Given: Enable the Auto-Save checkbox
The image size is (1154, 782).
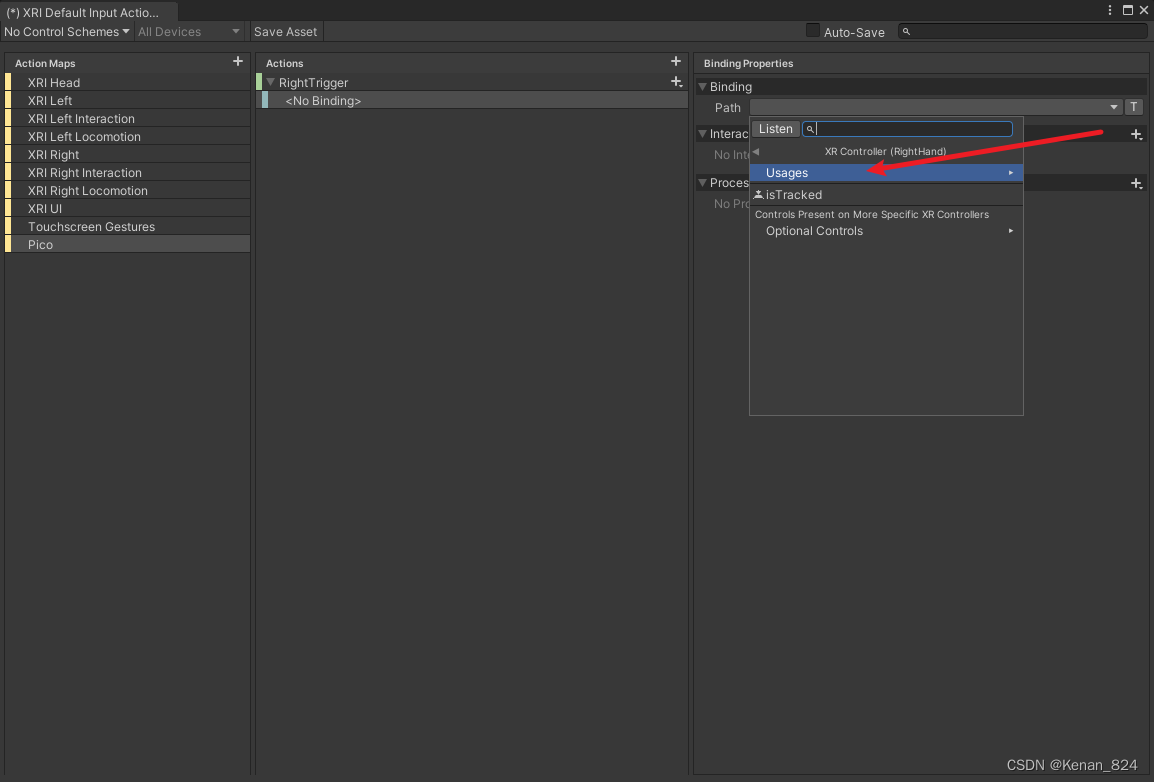Looking at the screenshot, I should click(812, 31).
